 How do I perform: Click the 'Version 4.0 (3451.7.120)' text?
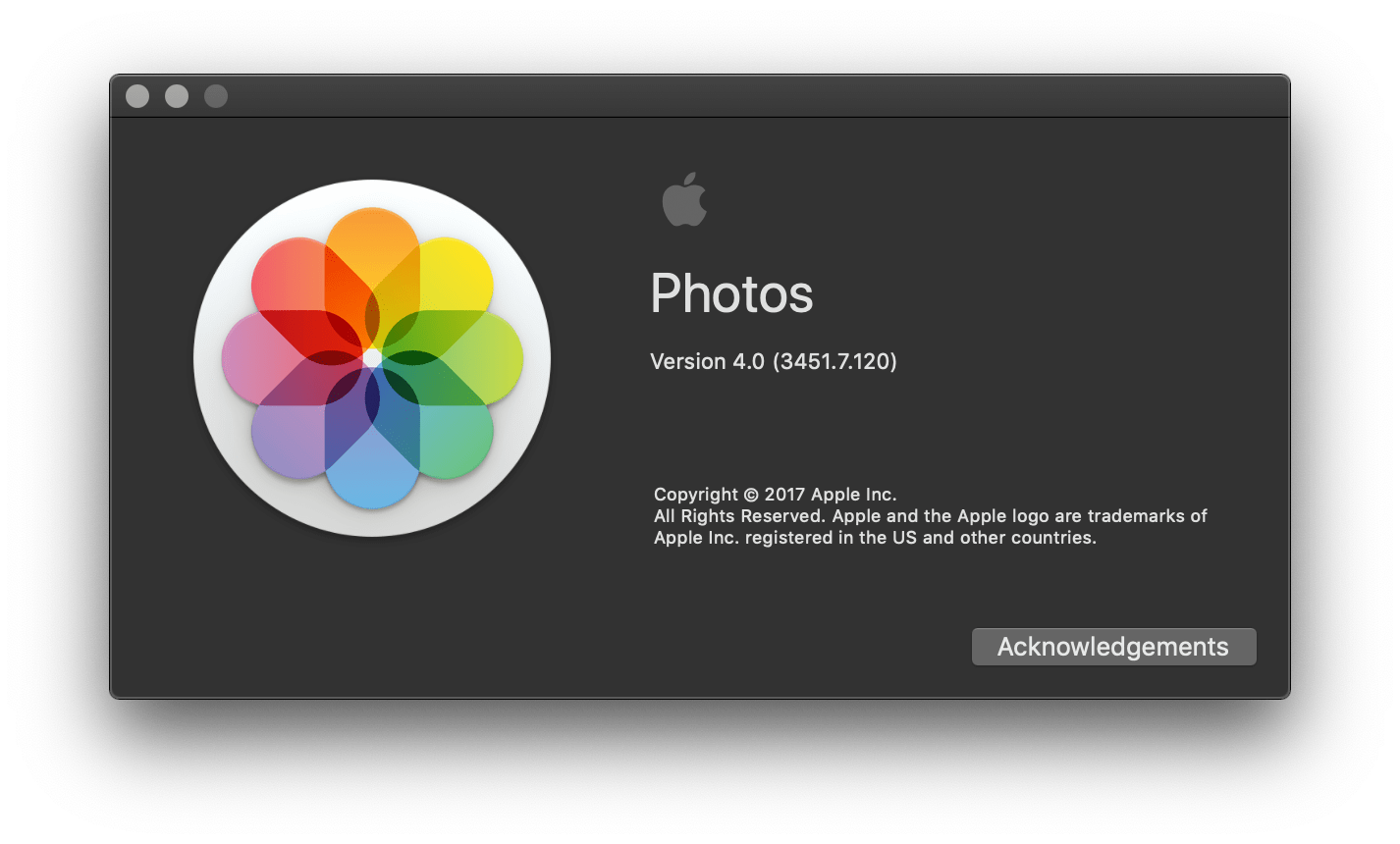774,361
